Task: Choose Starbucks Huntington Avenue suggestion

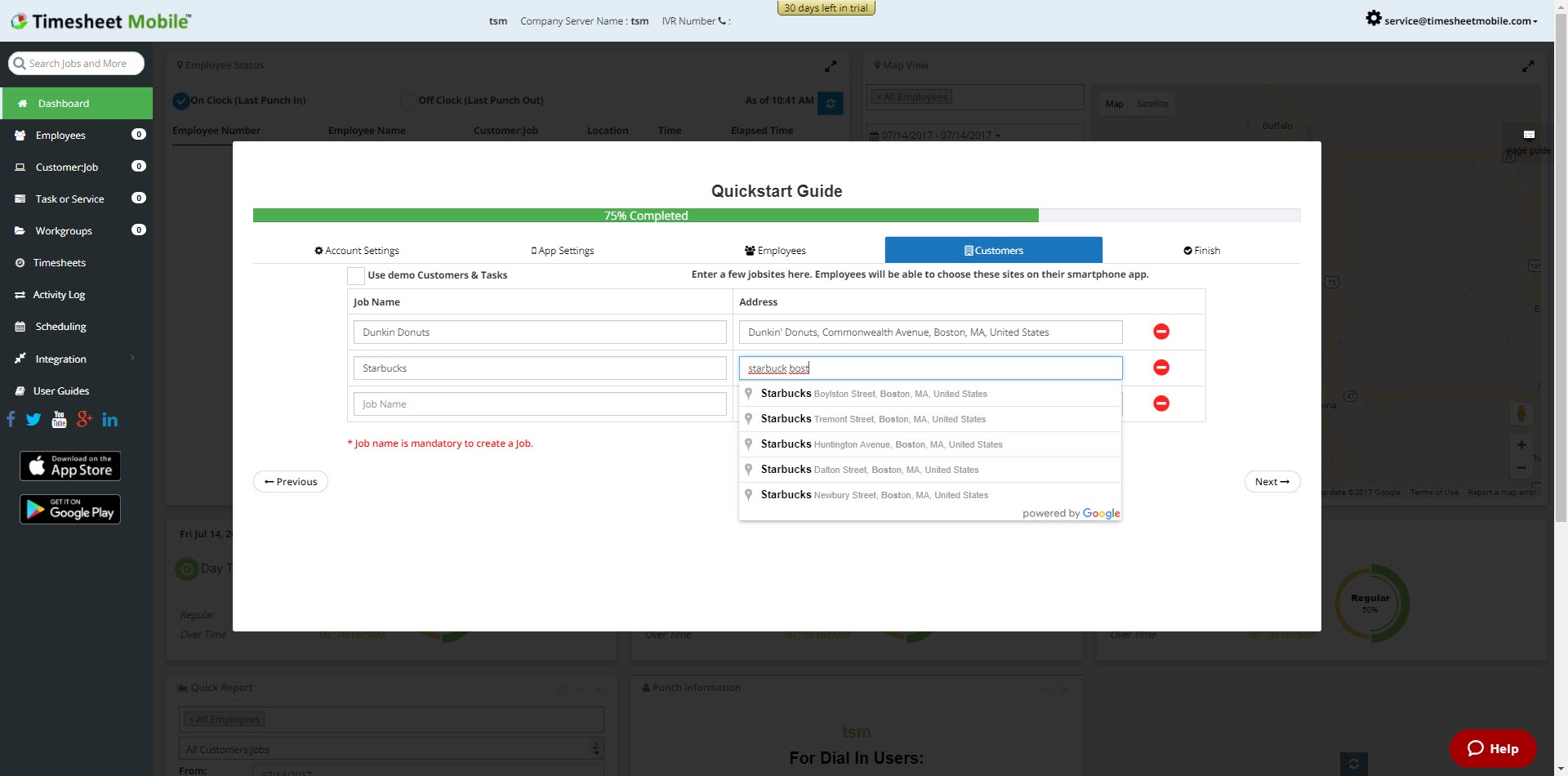Action: (x=929, y=444)
